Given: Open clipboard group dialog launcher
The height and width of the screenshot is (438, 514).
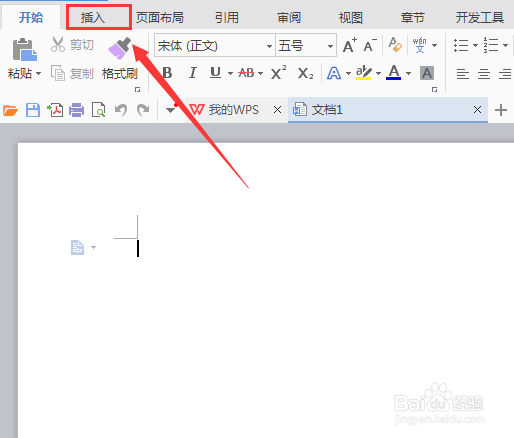Looking at the screenshot, I should click(x=137, y=89).
